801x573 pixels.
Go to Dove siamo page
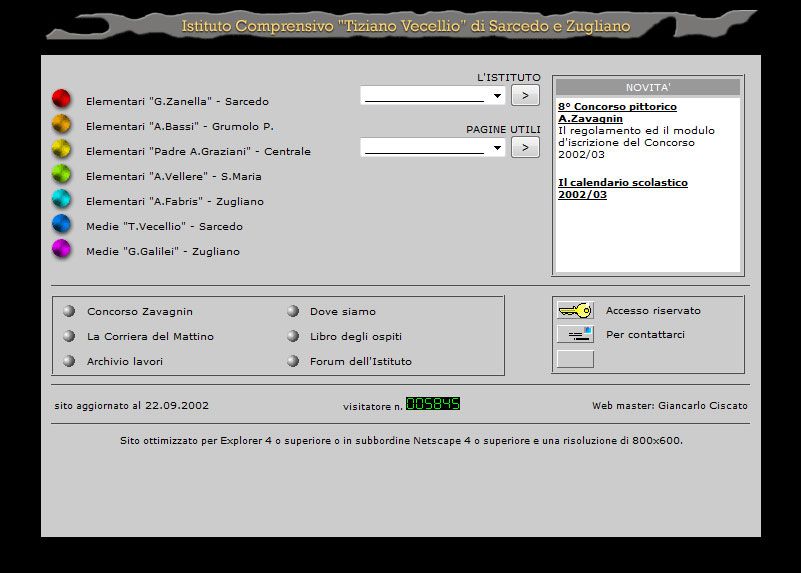pyautogui.click(x=343, y=312)
